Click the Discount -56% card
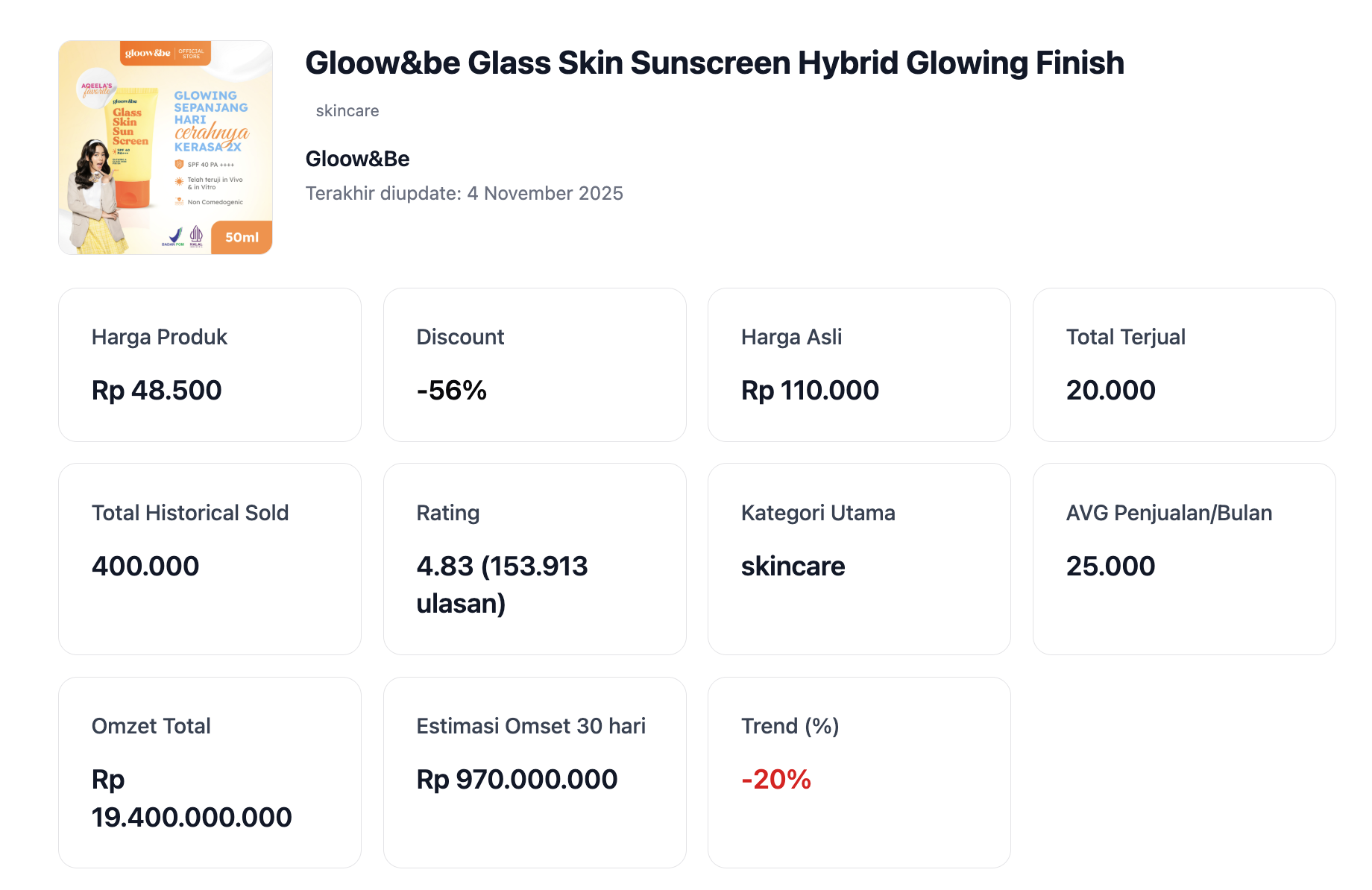The width and height of the screenshot is (1372, 890). coord(535,364)
